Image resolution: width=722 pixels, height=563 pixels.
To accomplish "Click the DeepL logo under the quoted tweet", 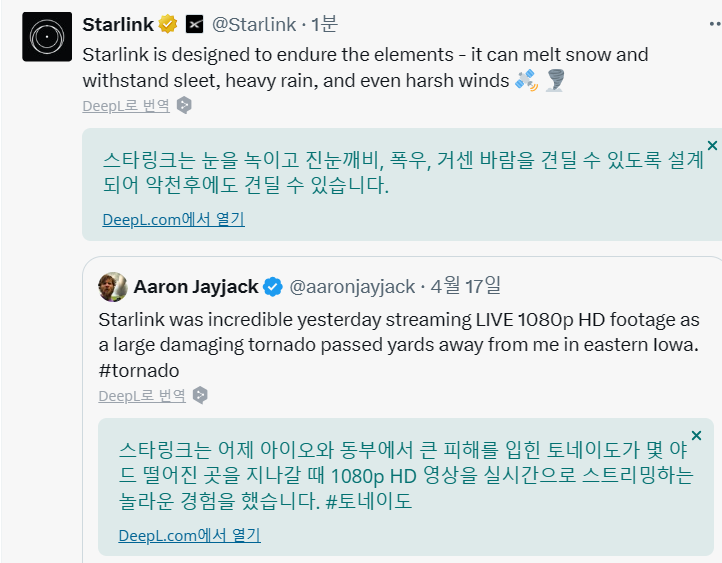I will pyautogui.click(x=200, y=395).
